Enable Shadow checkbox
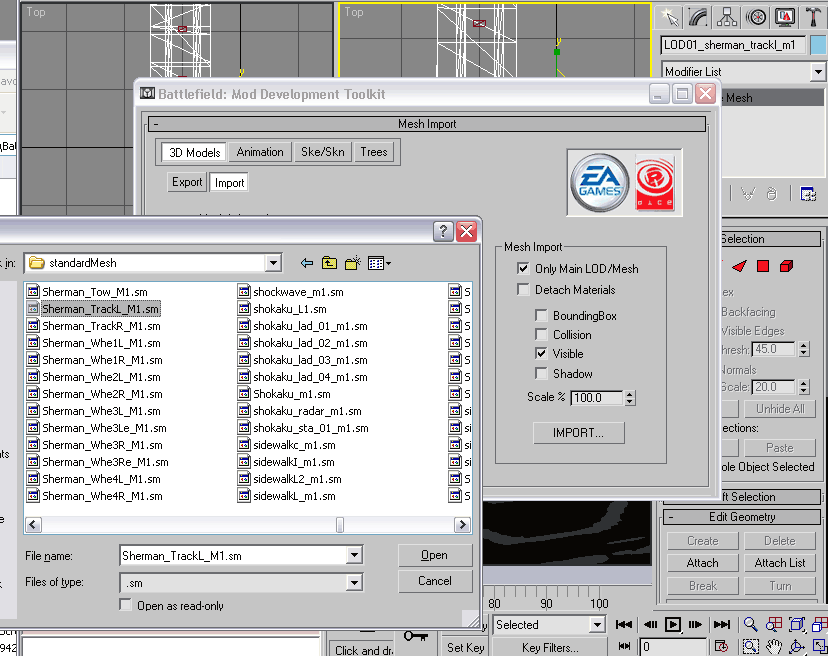The image size is (828, 656). tap(541, 373)
